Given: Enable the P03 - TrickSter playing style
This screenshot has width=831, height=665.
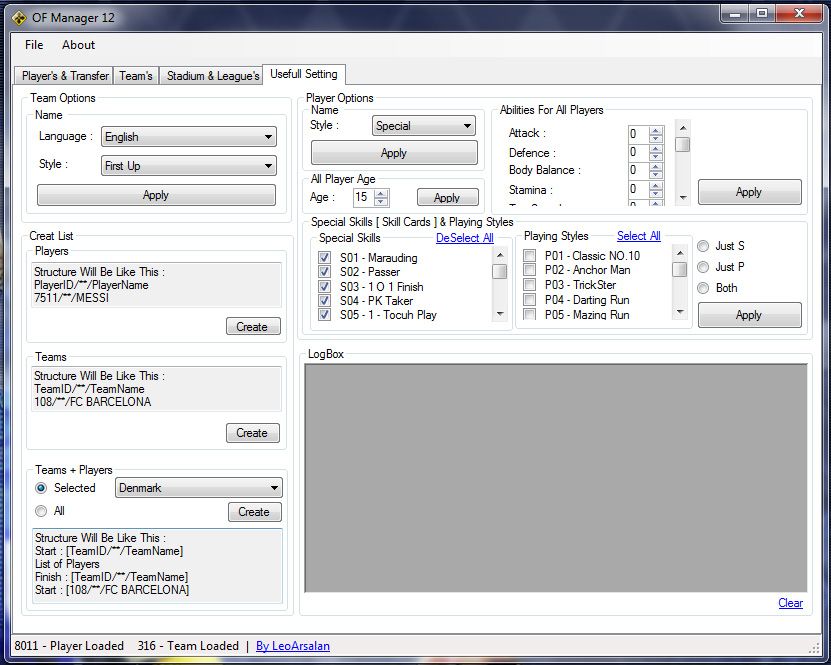Looking at the screenshot, I should coord(529,285).
